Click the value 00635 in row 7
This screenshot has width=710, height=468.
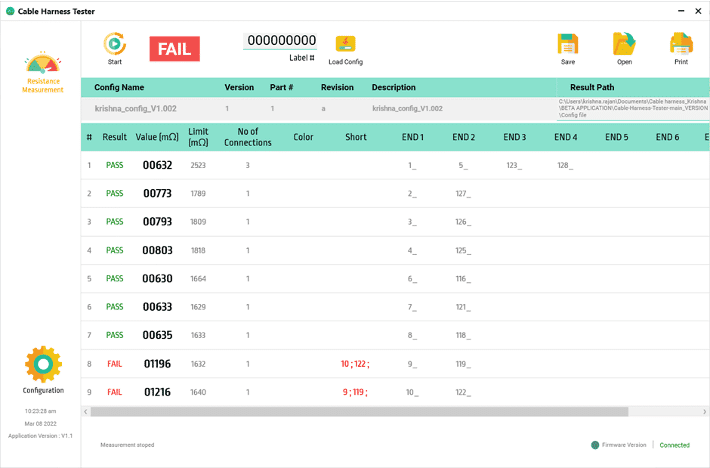[158, 335]
